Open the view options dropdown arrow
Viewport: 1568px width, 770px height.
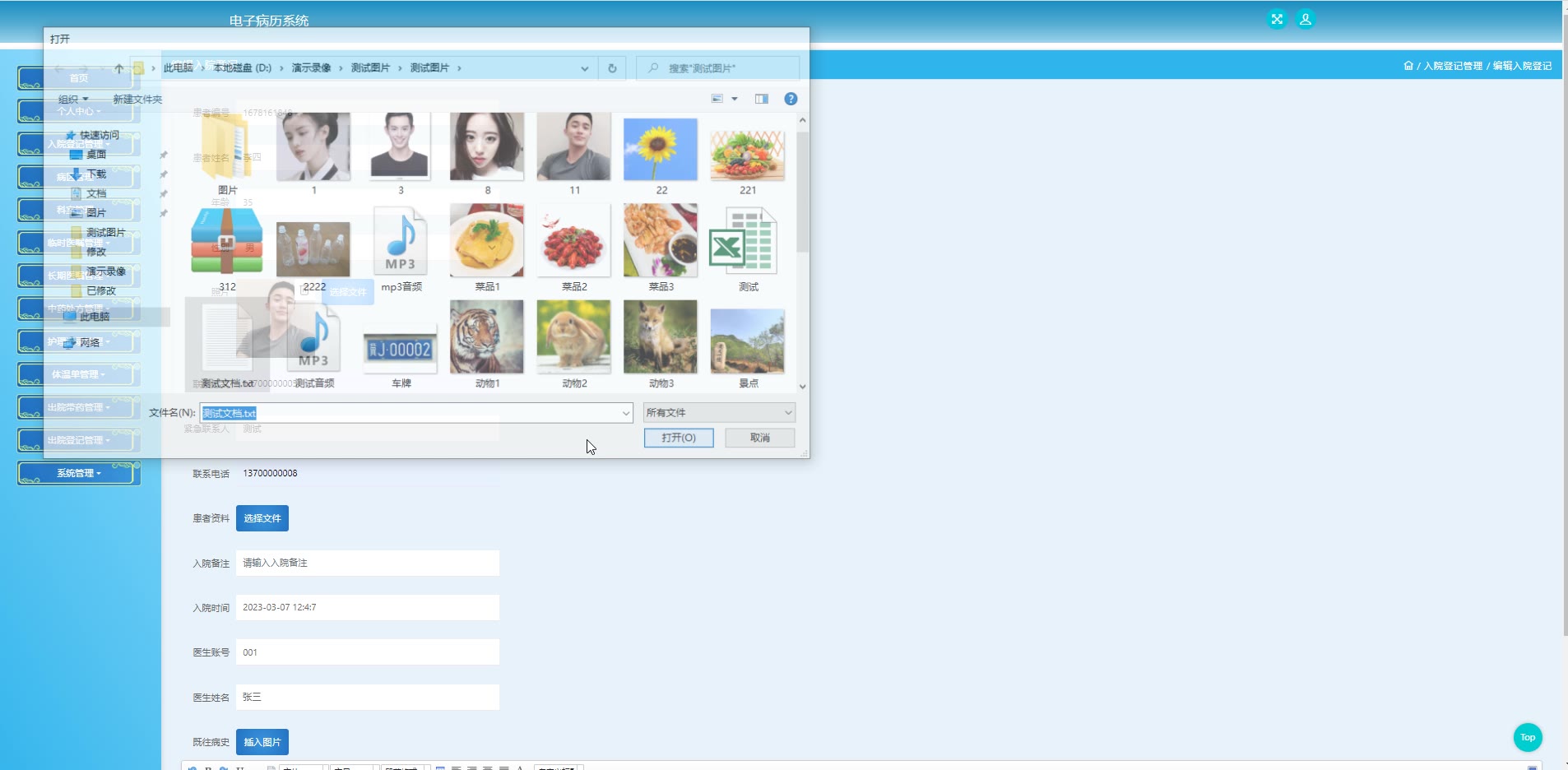coord(735,99)
